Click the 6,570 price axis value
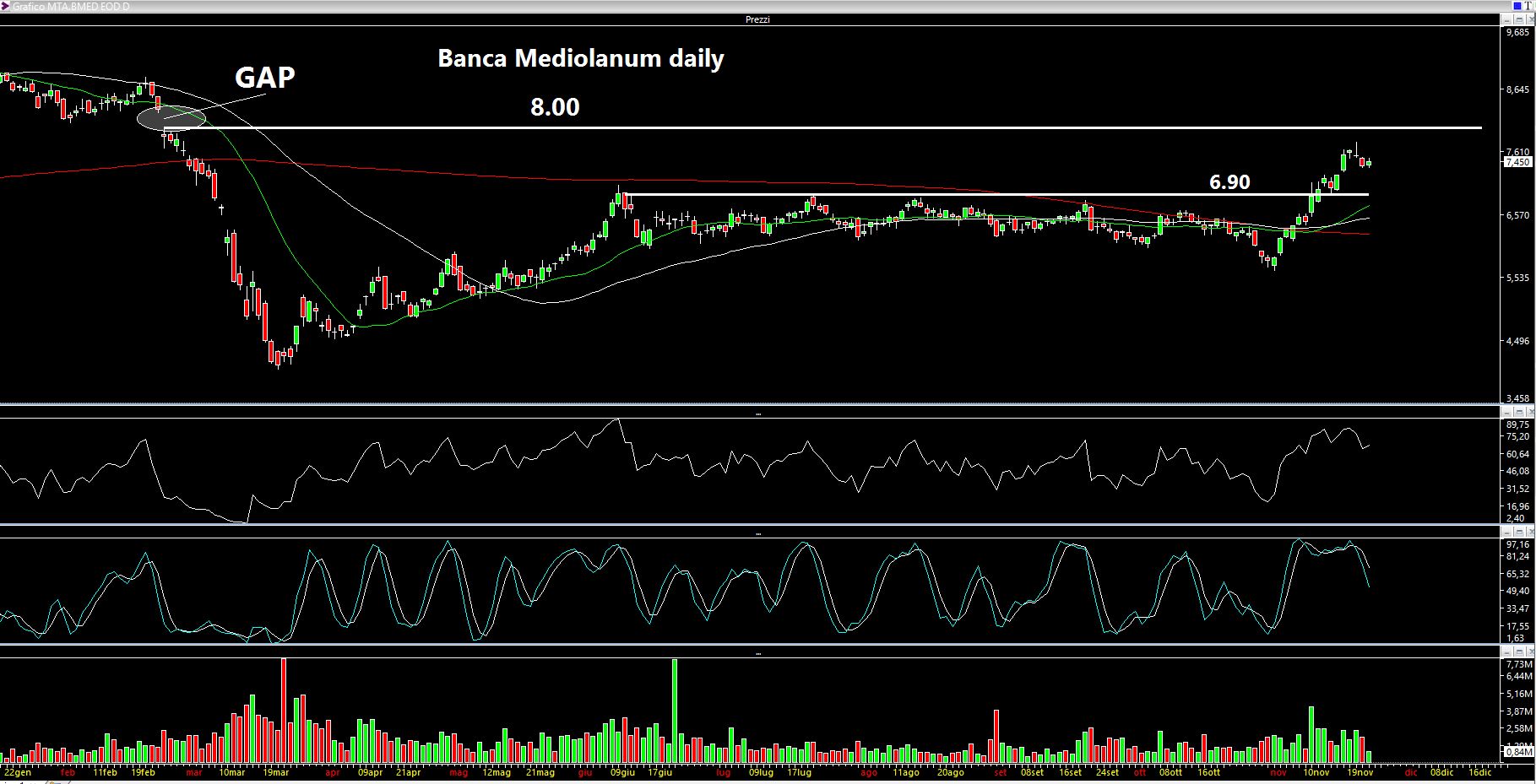The width and height of the screenshot is (1536, 784). click(x=1517, y=215)
